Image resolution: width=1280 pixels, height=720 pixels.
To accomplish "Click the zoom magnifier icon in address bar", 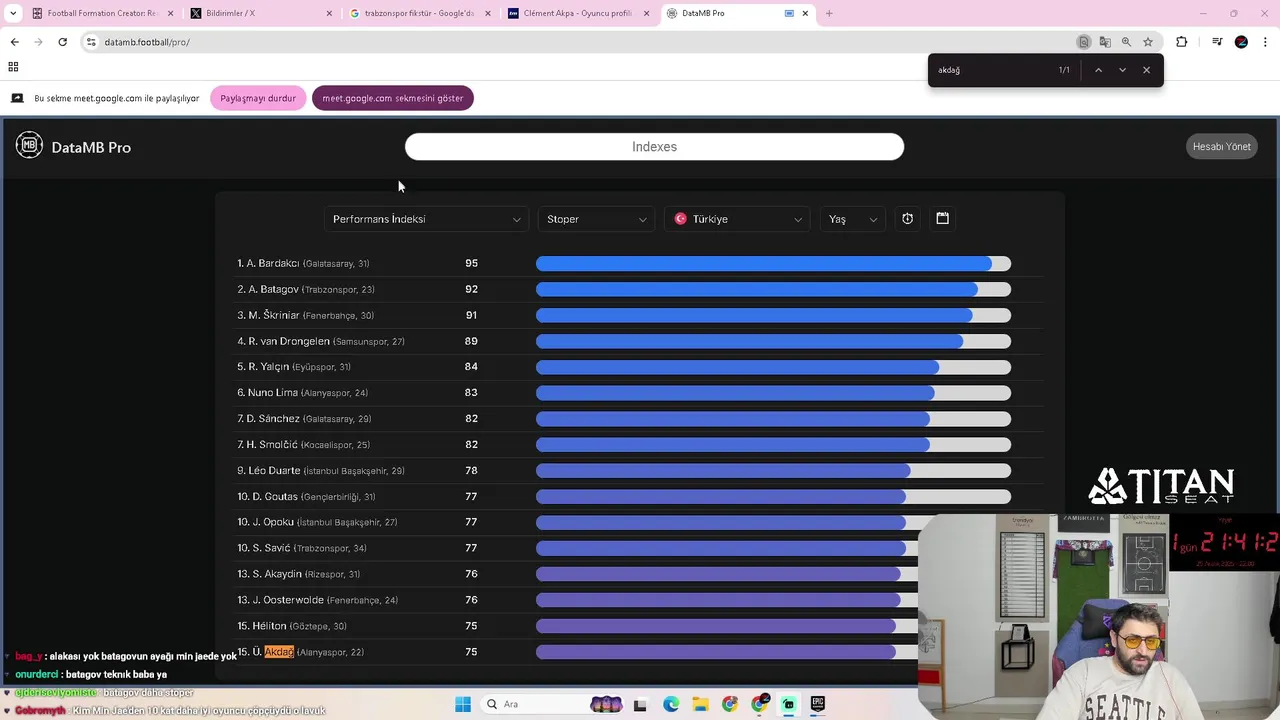I will click(x=1126, y=42).
